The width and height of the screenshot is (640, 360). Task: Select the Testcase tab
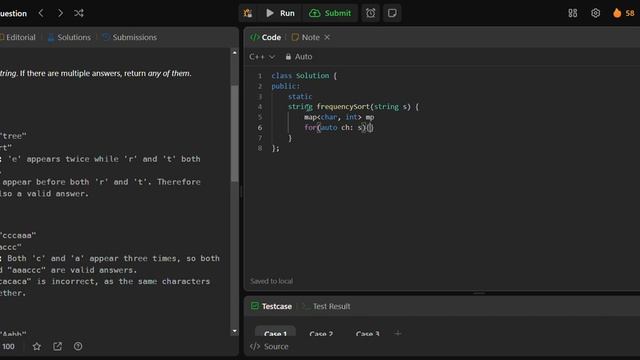pyautogui.click(x=271, y=306)
